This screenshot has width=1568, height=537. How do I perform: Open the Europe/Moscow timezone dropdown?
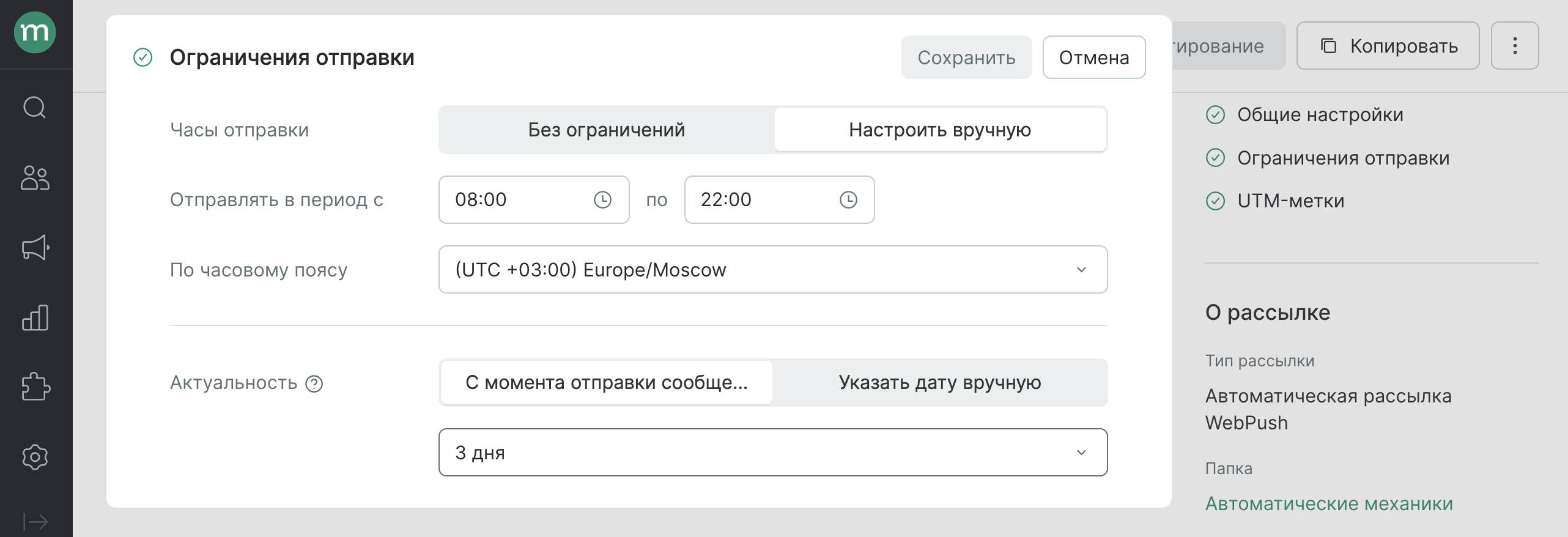pos(773,270)
